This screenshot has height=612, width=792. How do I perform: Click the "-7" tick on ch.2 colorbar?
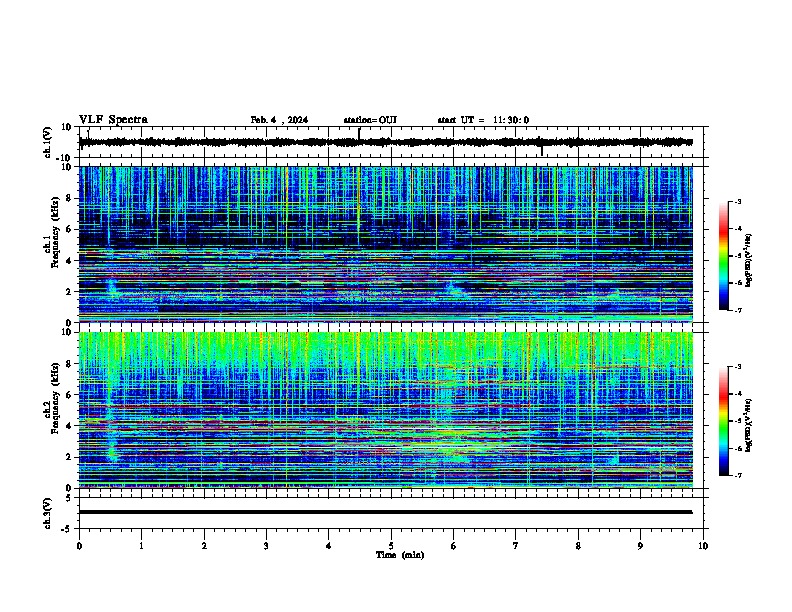pos(737,475)
